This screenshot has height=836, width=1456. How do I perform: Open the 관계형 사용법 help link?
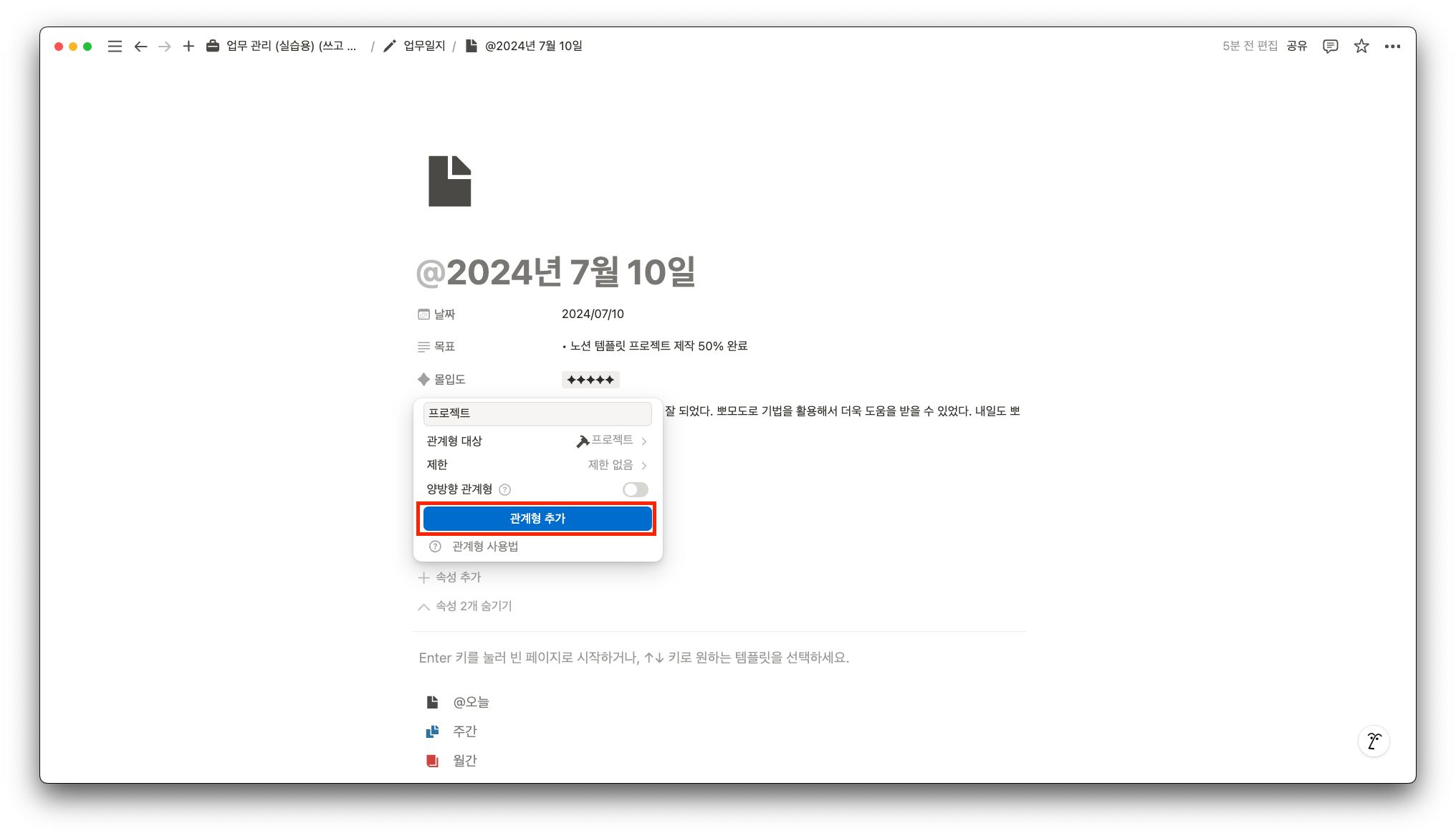pyautogui.click(x=484, y=547)
